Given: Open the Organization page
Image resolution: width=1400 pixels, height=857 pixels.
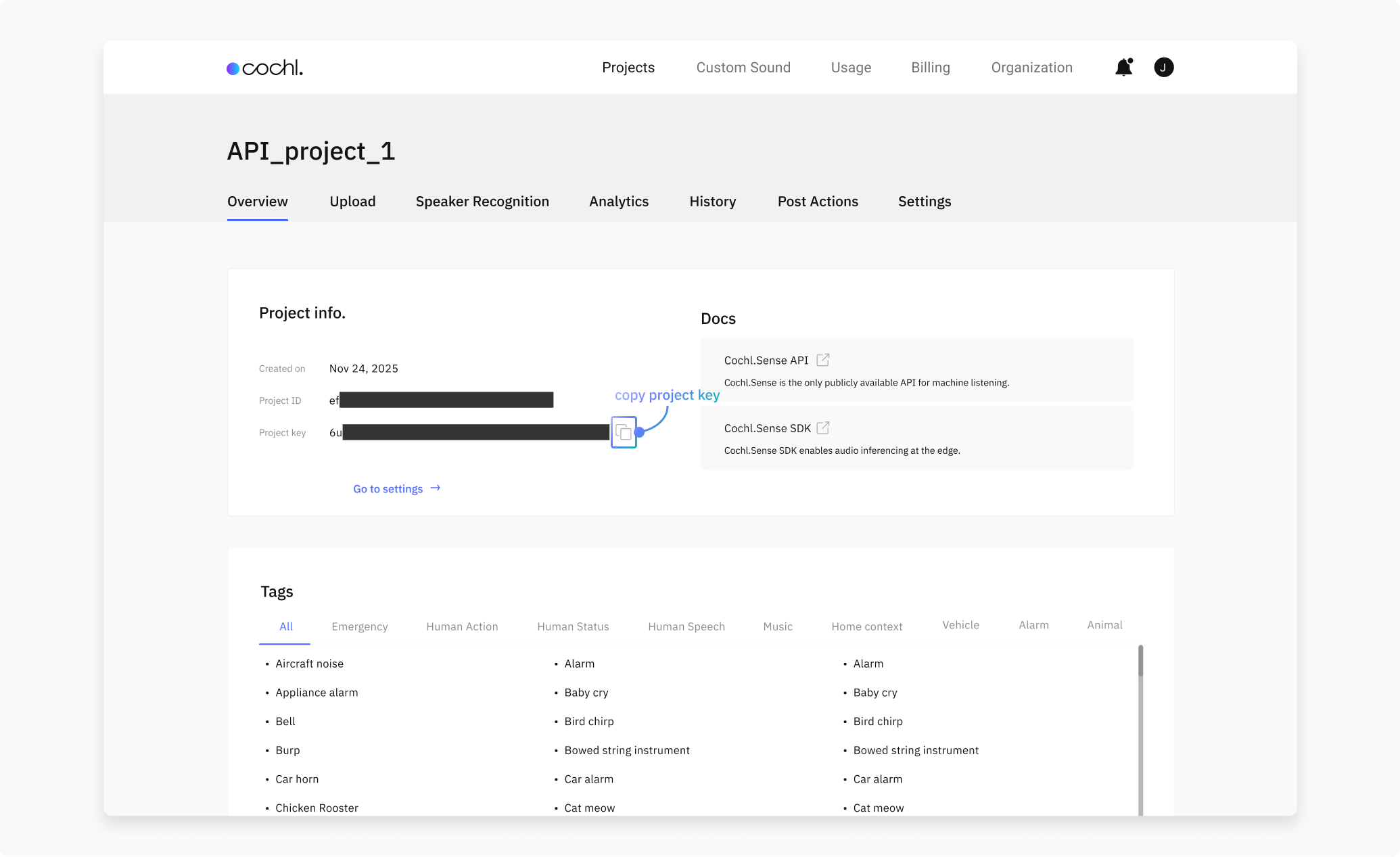Looking at the screenshot, I should [x=1032, y=68].
